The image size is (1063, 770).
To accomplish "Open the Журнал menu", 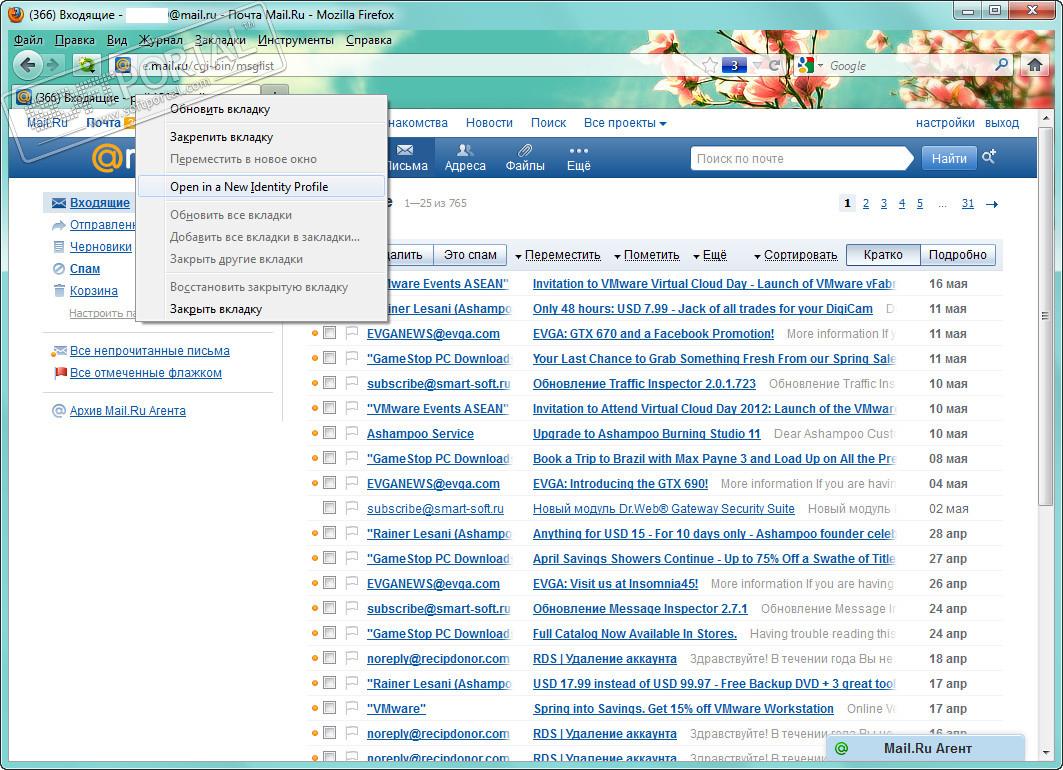I will (x=161, y=40).
